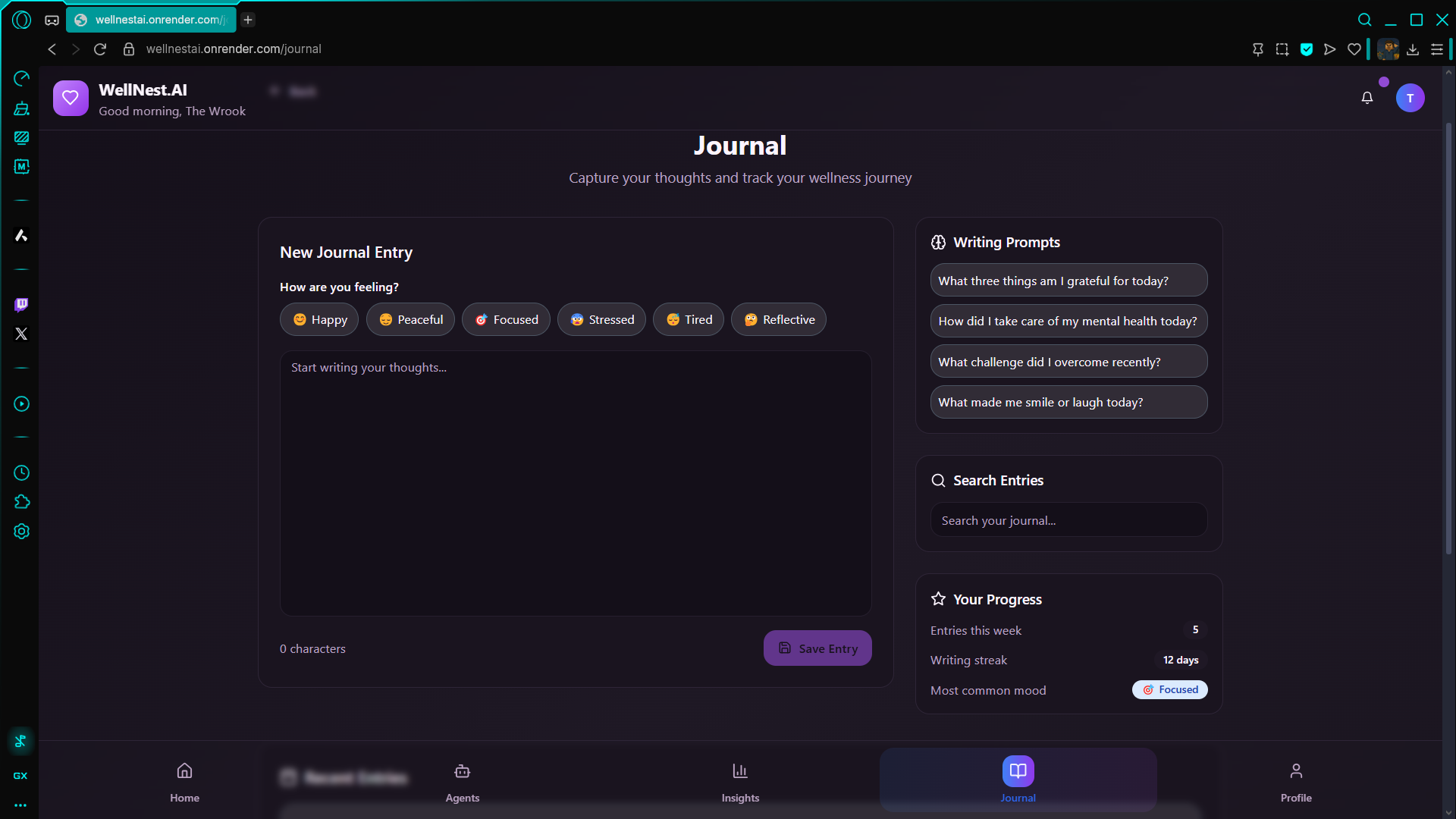
Task: Select the Reflective mood chip
Action: click(x=779, y=319)
